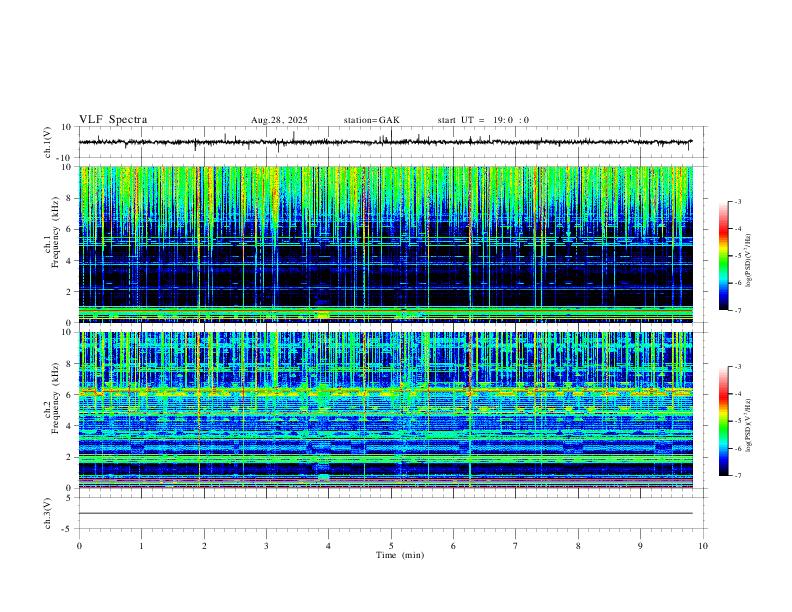The image size is (792, 612).
Task: Click the ch.2 'Frequency (kHz)' axis label
Action: coord(55,398)
